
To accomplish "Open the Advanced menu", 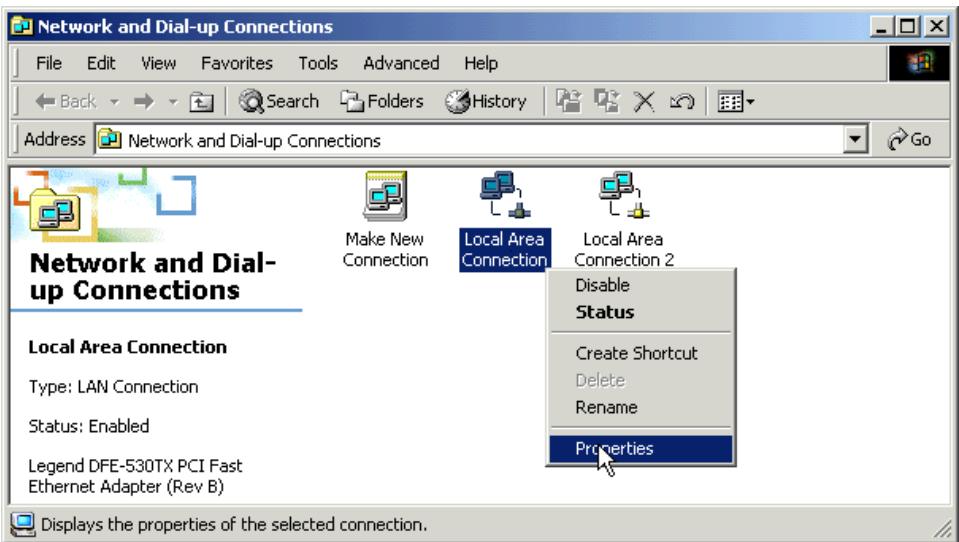I will coord(401,63).
